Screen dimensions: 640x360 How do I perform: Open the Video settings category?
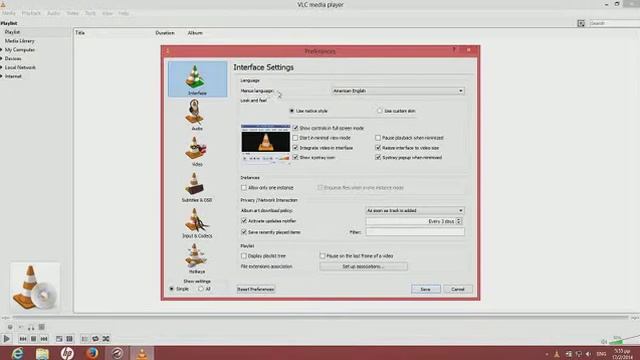(197, 151)
